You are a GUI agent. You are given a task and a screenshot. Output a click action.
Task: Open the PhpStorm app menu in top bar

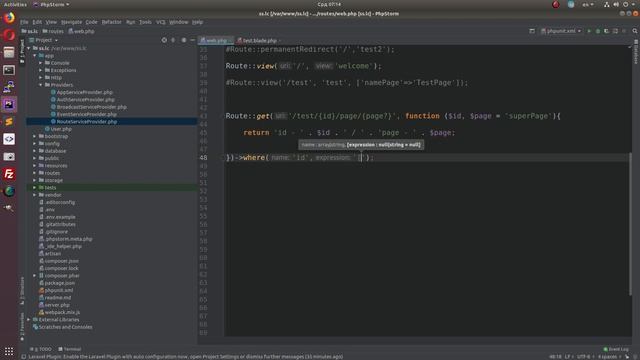coord(51,4)
